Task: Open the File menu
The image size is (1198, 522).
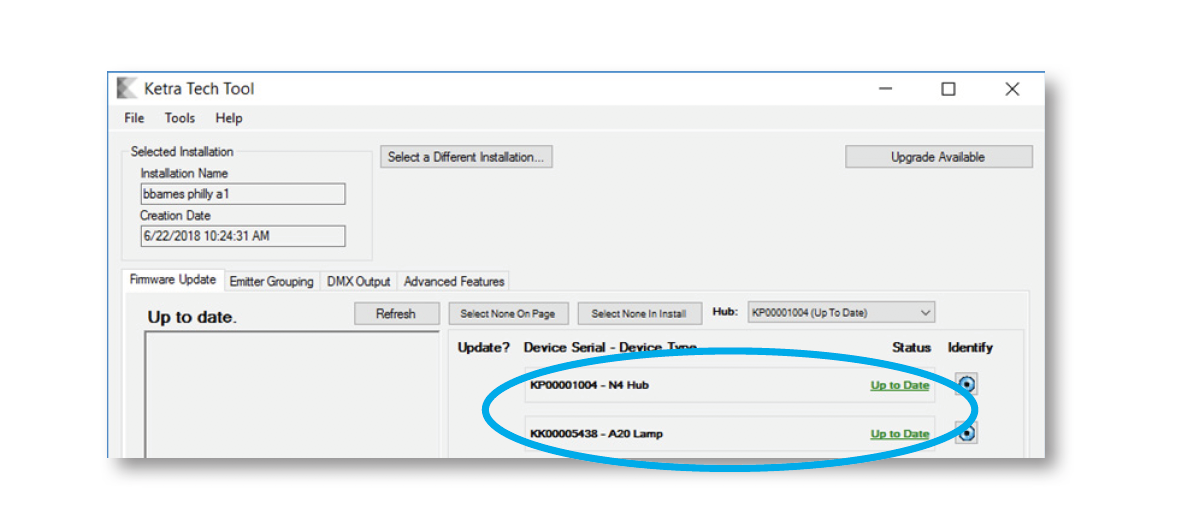Action: (x=134, y=118)
